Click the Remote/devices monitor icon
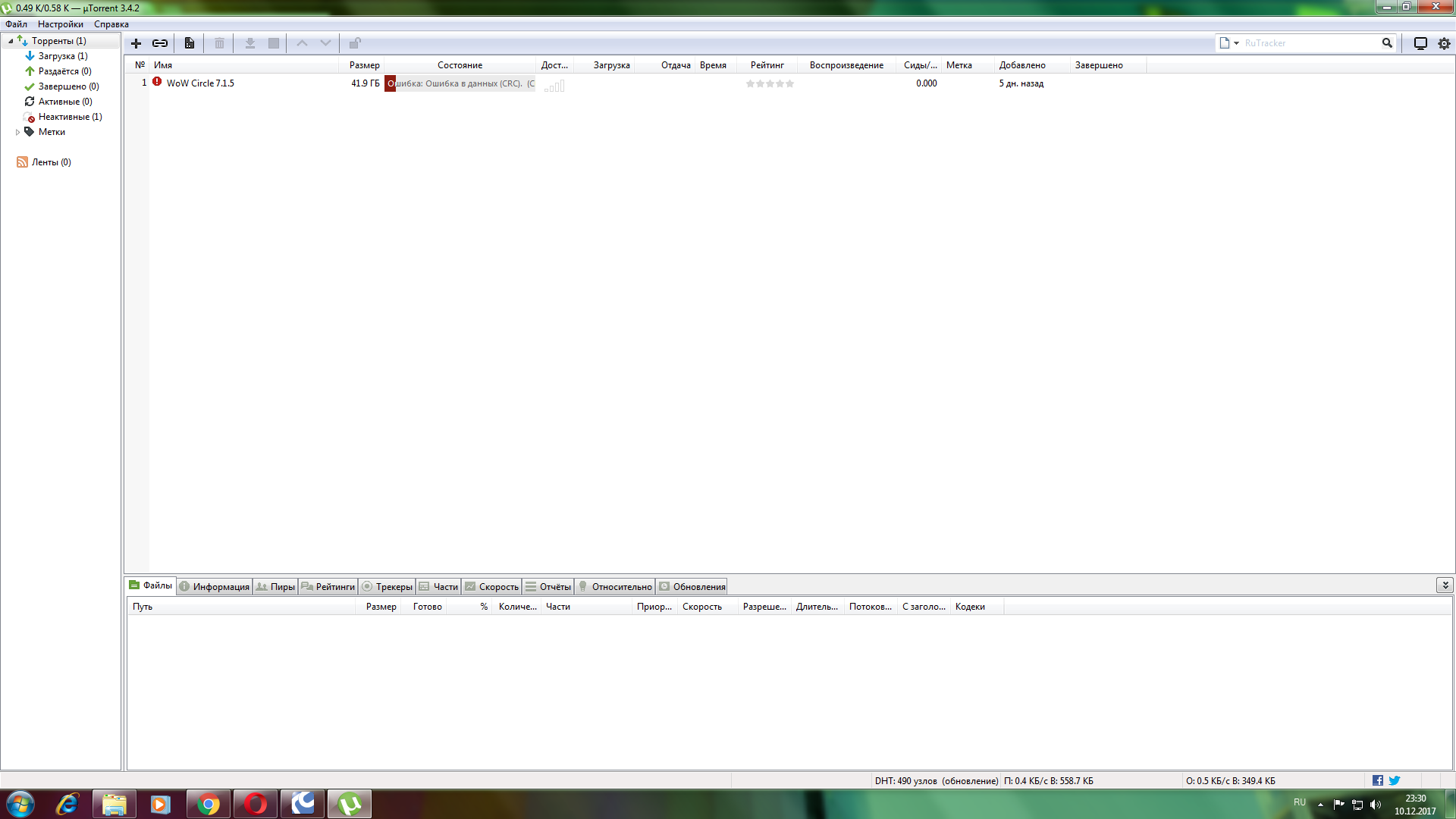This screenshot has width=1456, height=819. pos(1420,43)
